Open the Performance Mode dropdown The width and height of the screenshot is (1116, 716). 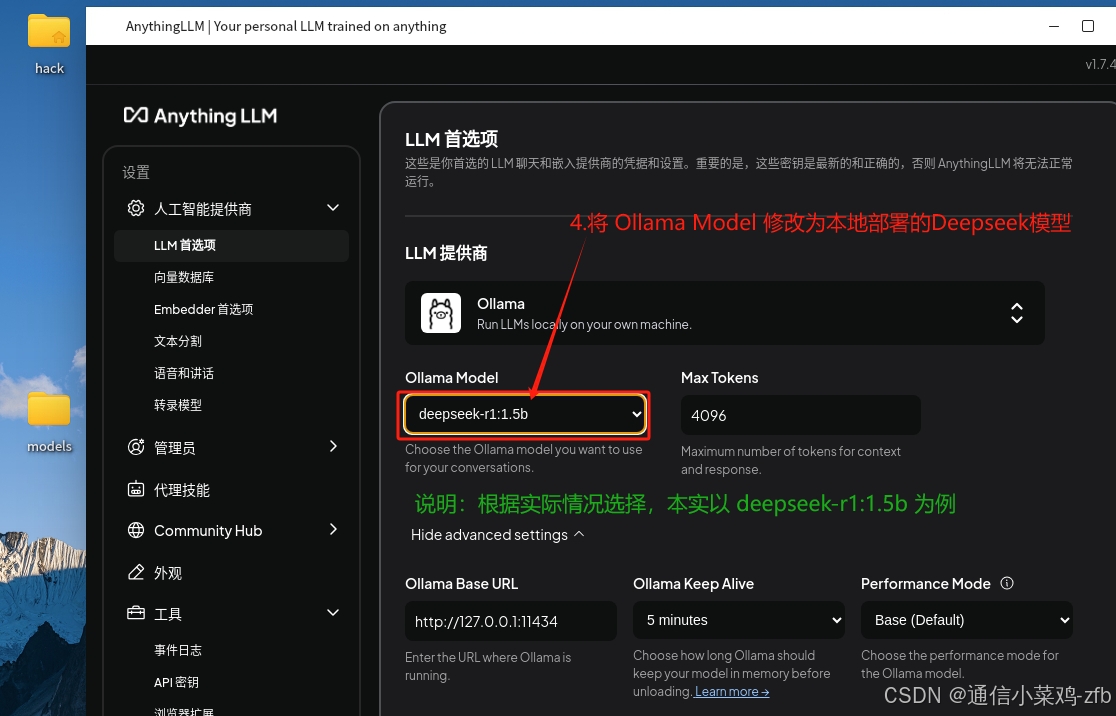[966, 620]
